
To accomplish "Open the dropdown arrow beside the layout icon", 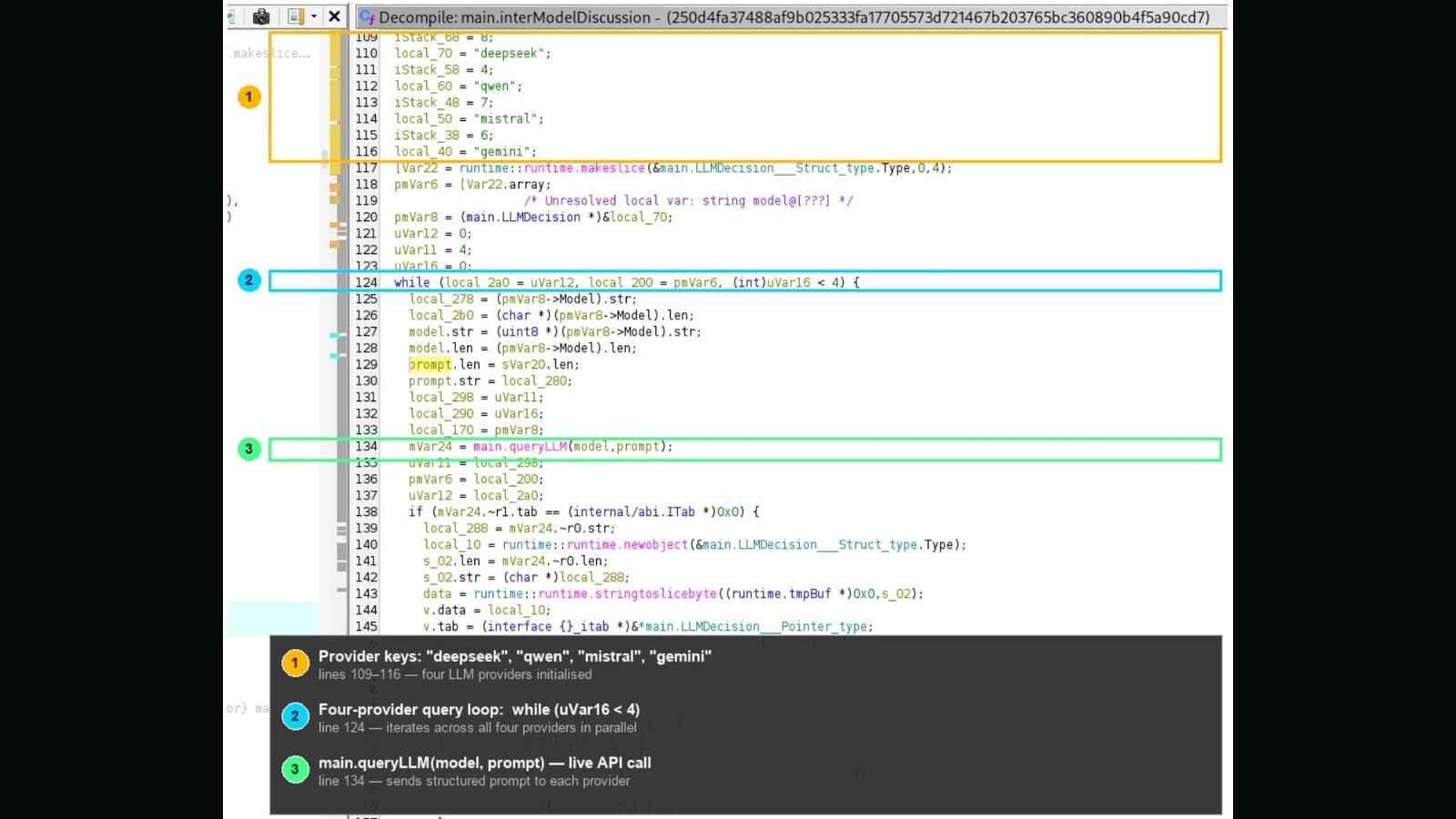I will pos(314,16).
